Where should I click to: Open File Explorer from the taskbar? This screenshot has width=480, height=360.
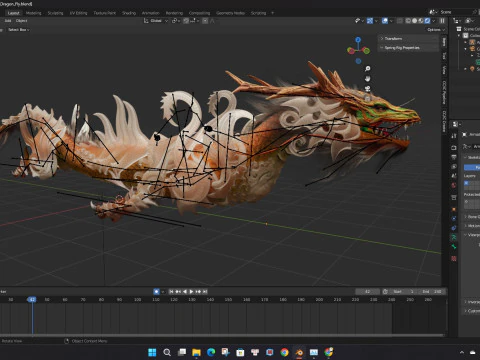[196, 352]
